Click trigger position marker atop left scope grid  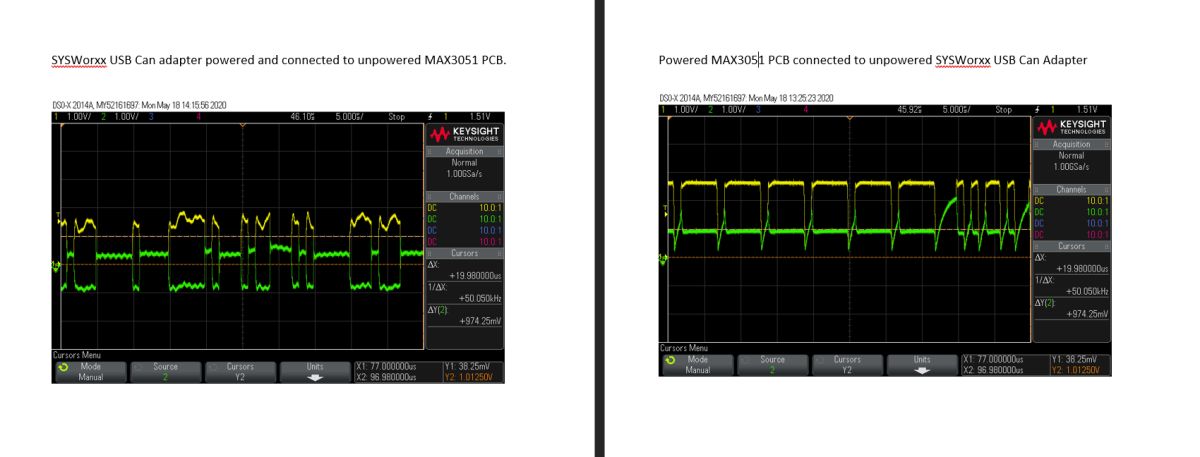(x=242, y=125)
